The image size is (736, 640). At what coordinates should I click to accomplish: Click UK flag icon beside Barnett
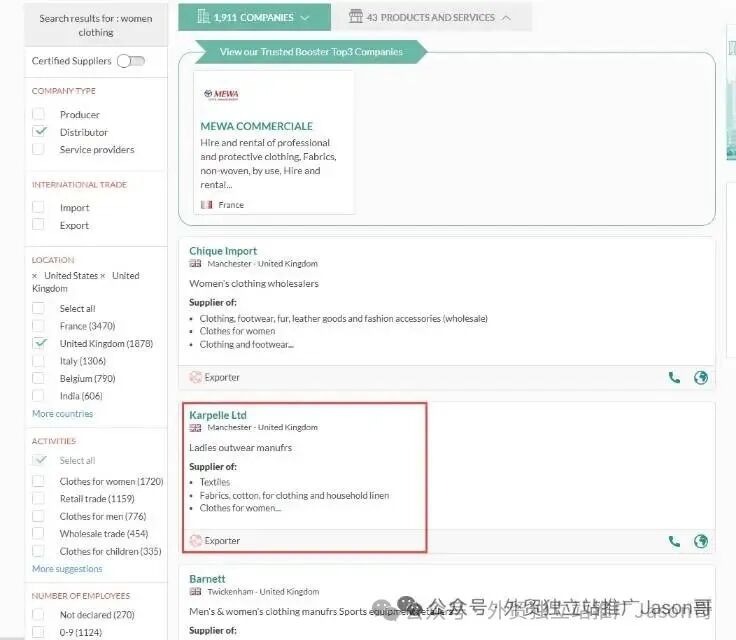pos(195,592)
